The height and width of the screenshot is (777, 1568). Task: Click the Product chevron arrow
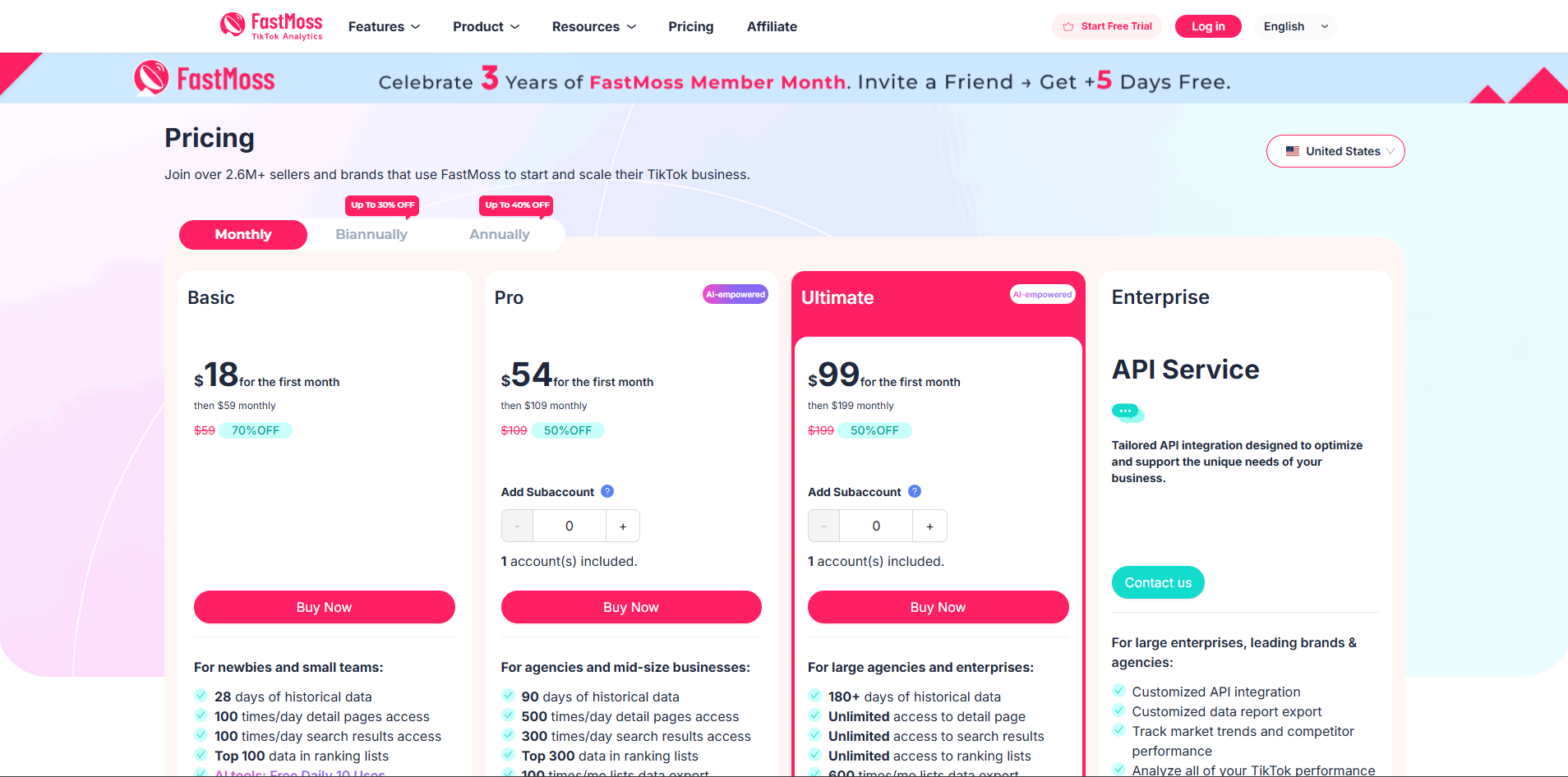click(515, 27)
